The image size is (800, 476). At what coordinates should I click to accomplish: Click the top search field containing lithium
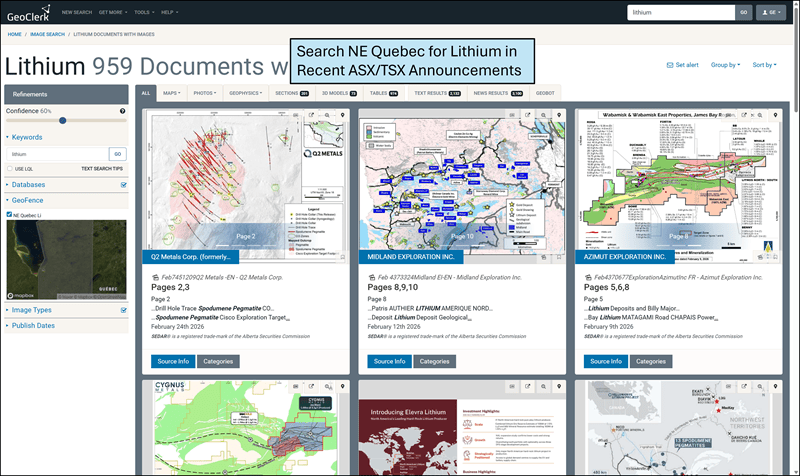click(681, 12)
